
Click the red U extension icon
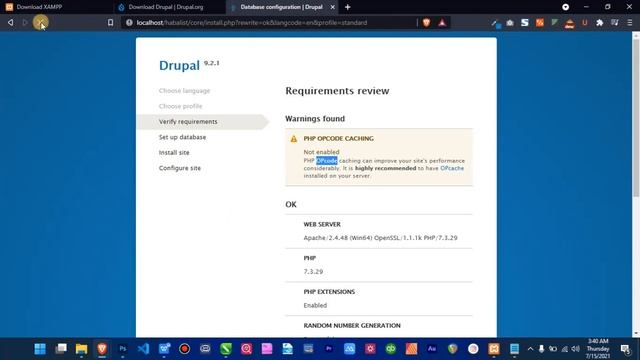coord(584,23)
